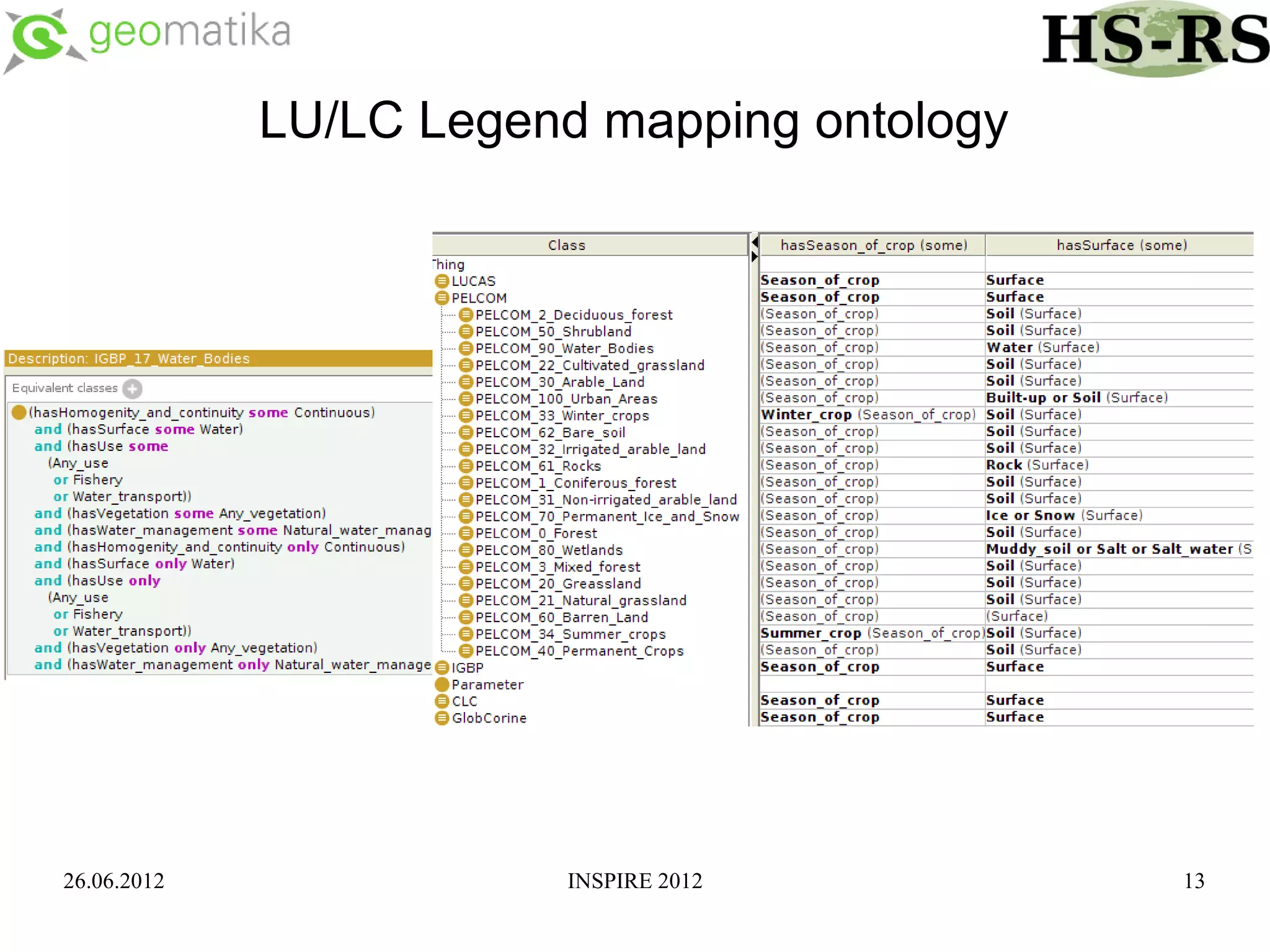
Task: Click the Description: IGBP_17_Water_Bodies header
Action: tap(218, 358)
